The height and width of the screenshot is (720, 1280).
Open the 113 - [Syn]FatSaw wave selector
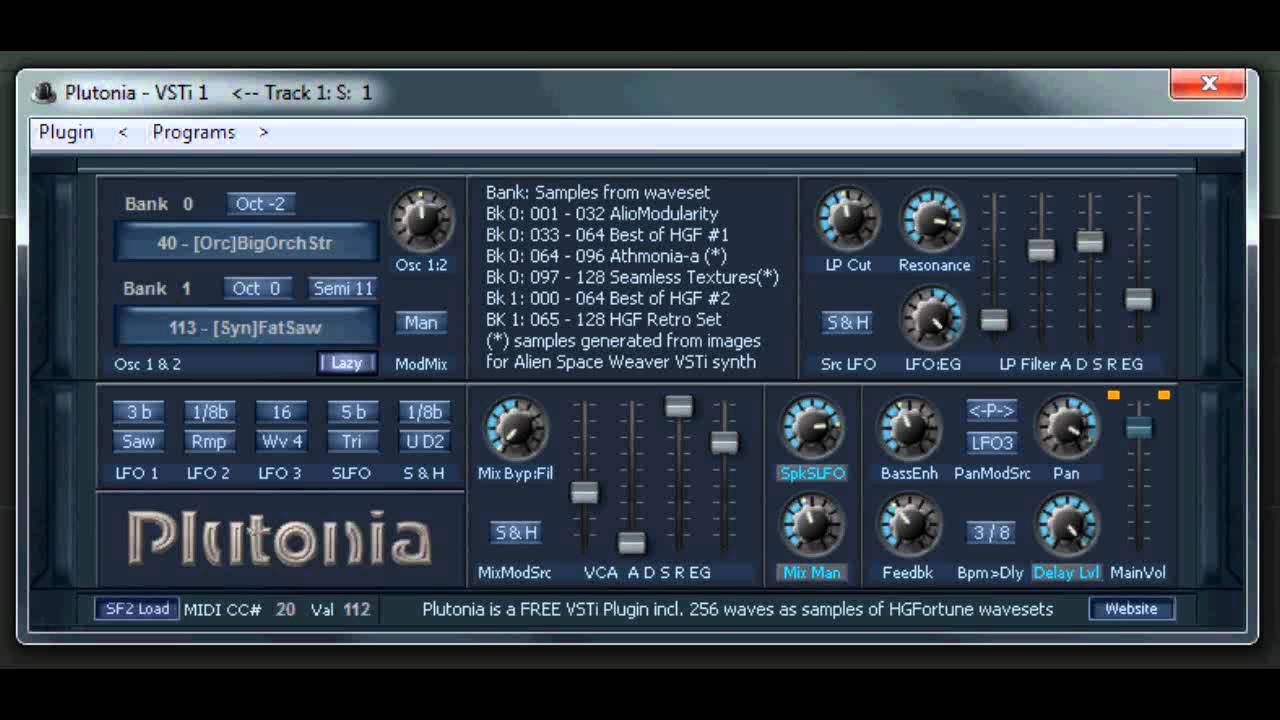pos(245,327)
